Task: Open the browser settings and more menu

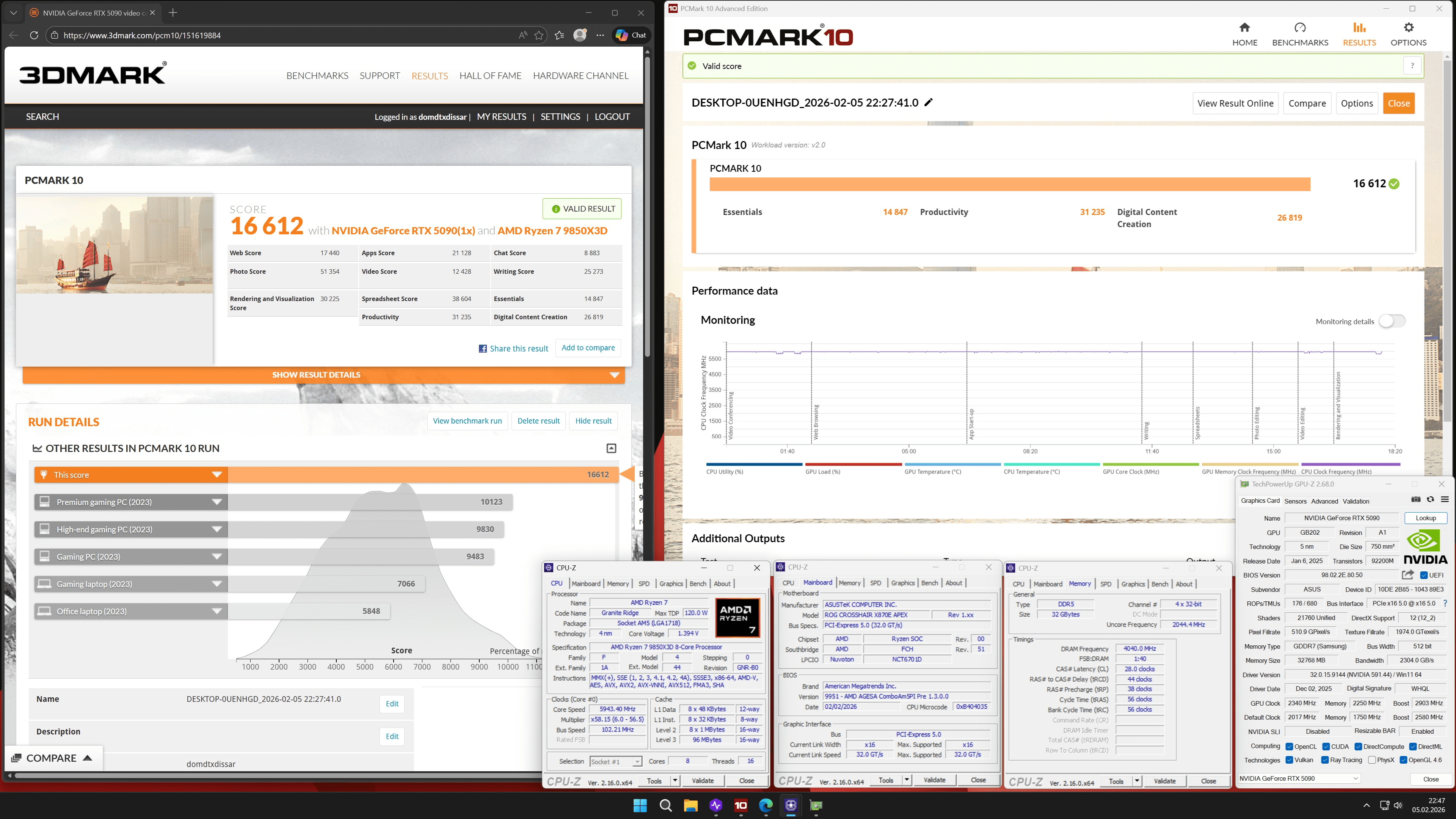Action: [600, 35]
